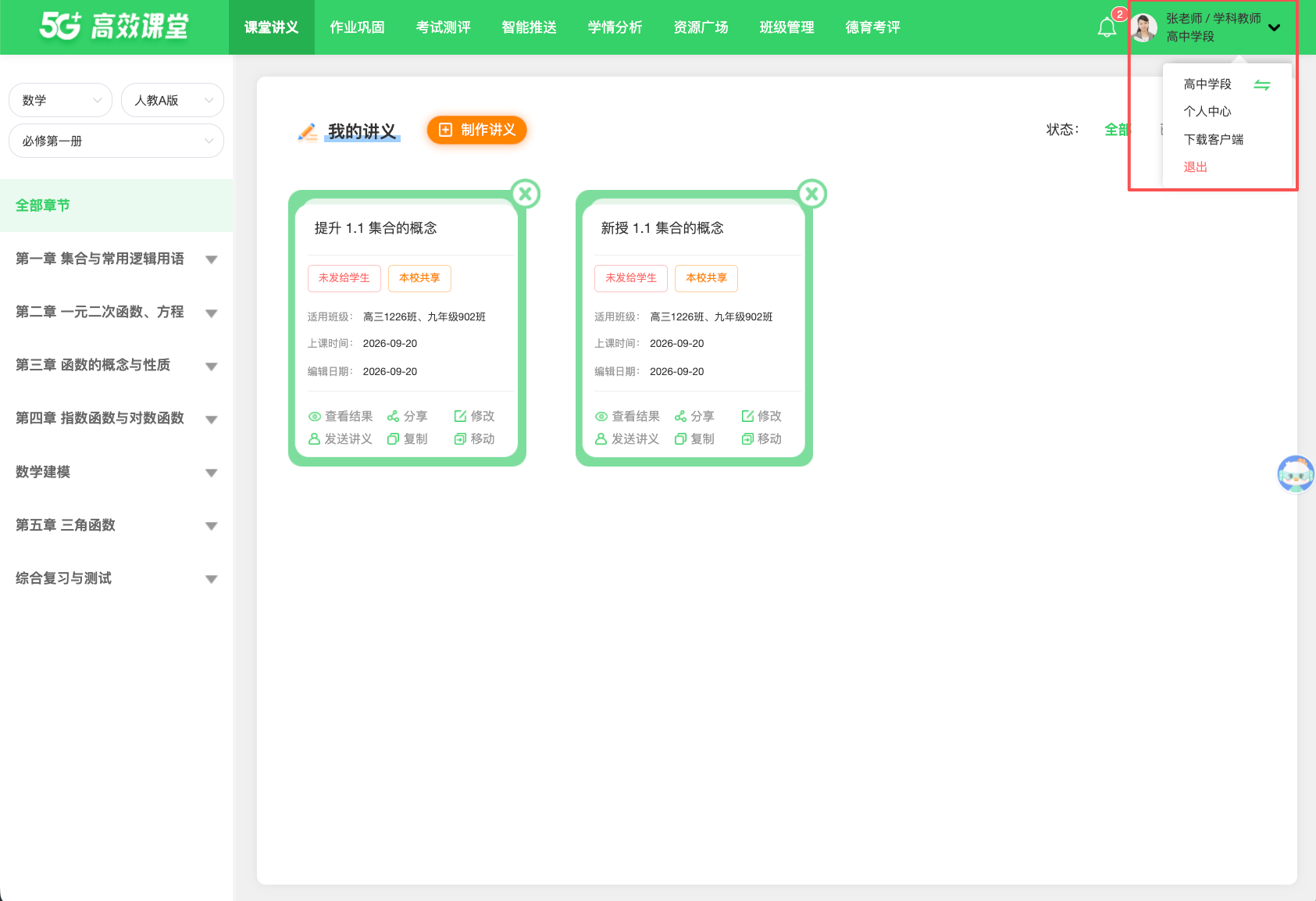Screen dimensions: 1316x901
Task: Click 移动 on the 新授 1.1 card
Action: click(761, 439)
